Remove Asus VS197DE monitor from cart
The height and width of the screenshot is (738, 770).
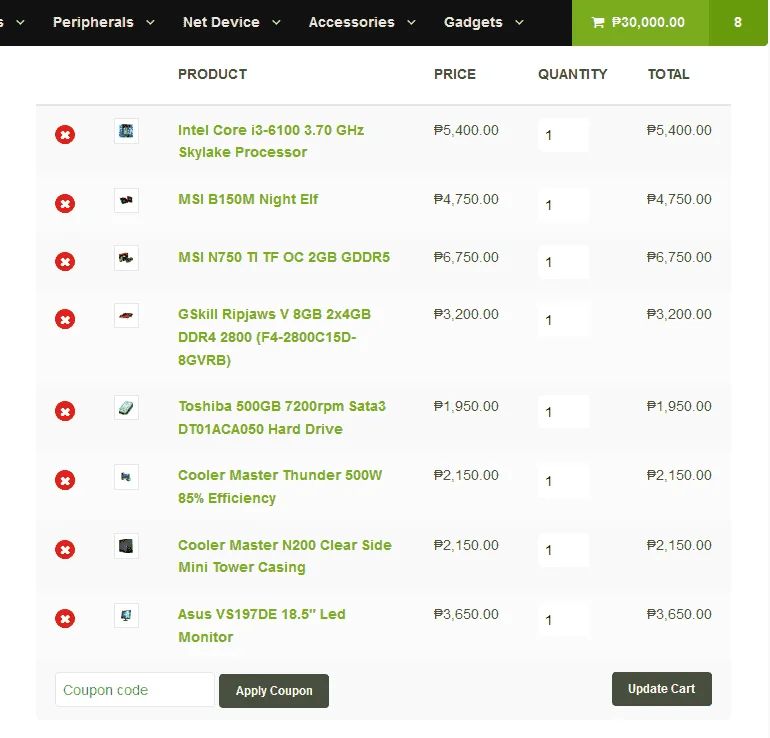pos(65,619)
